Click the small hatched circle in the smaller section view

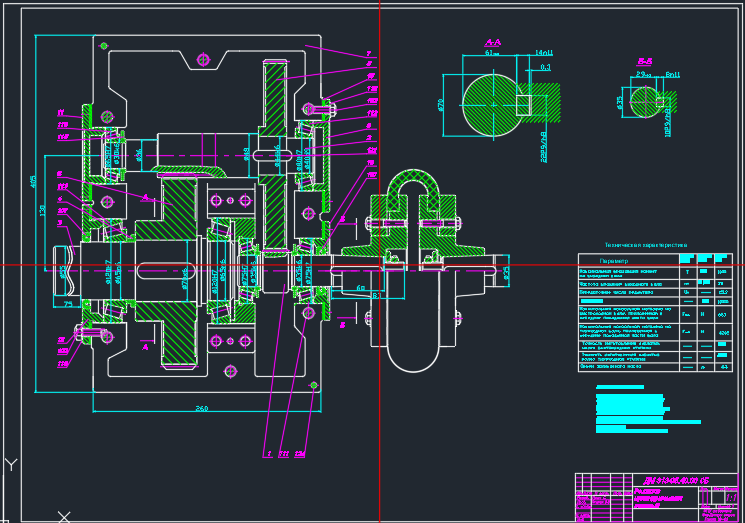coord(645,100)
